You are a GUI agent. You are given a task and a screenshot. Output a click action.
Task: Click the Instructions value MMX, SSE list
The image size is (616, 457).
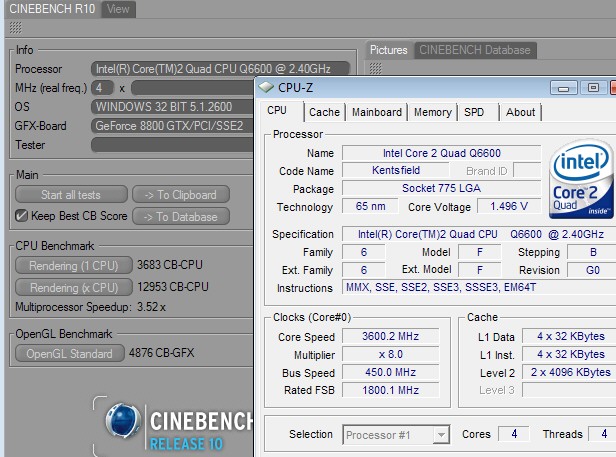[479, 288]
